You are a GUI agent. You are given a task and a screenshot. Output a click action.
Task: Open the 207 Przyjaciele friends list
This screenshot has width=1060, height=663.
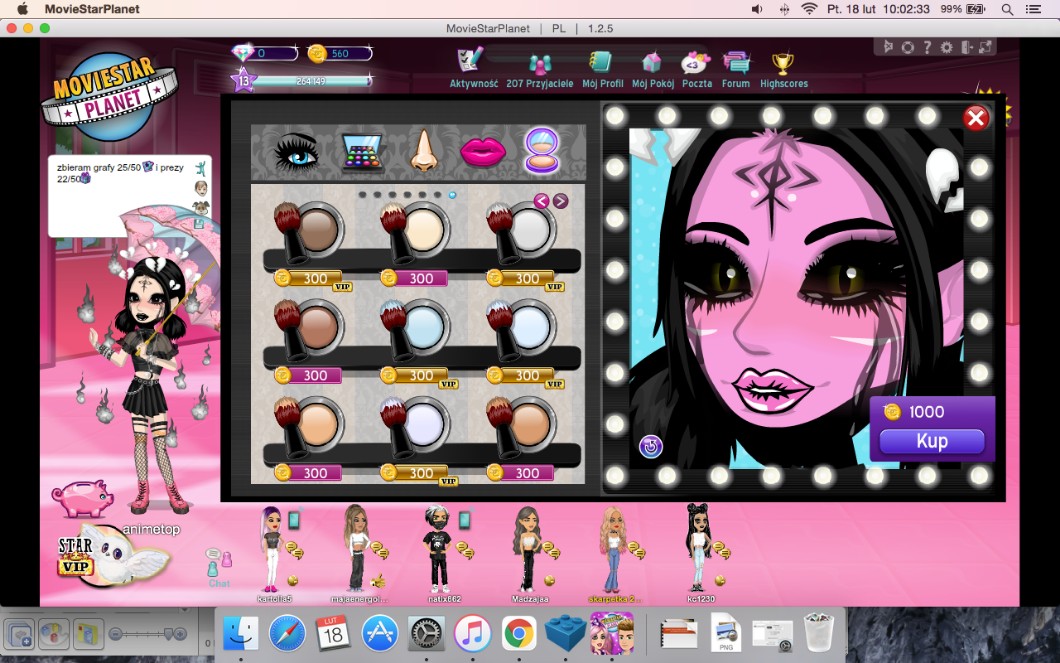click(x=540, y=66)
